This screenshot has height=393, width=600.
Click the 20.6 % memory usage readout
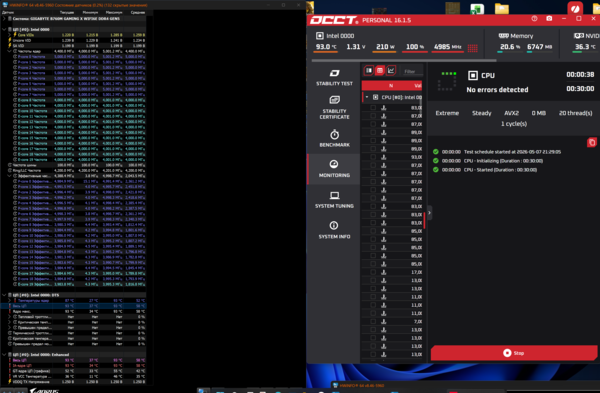pos(510,47)
